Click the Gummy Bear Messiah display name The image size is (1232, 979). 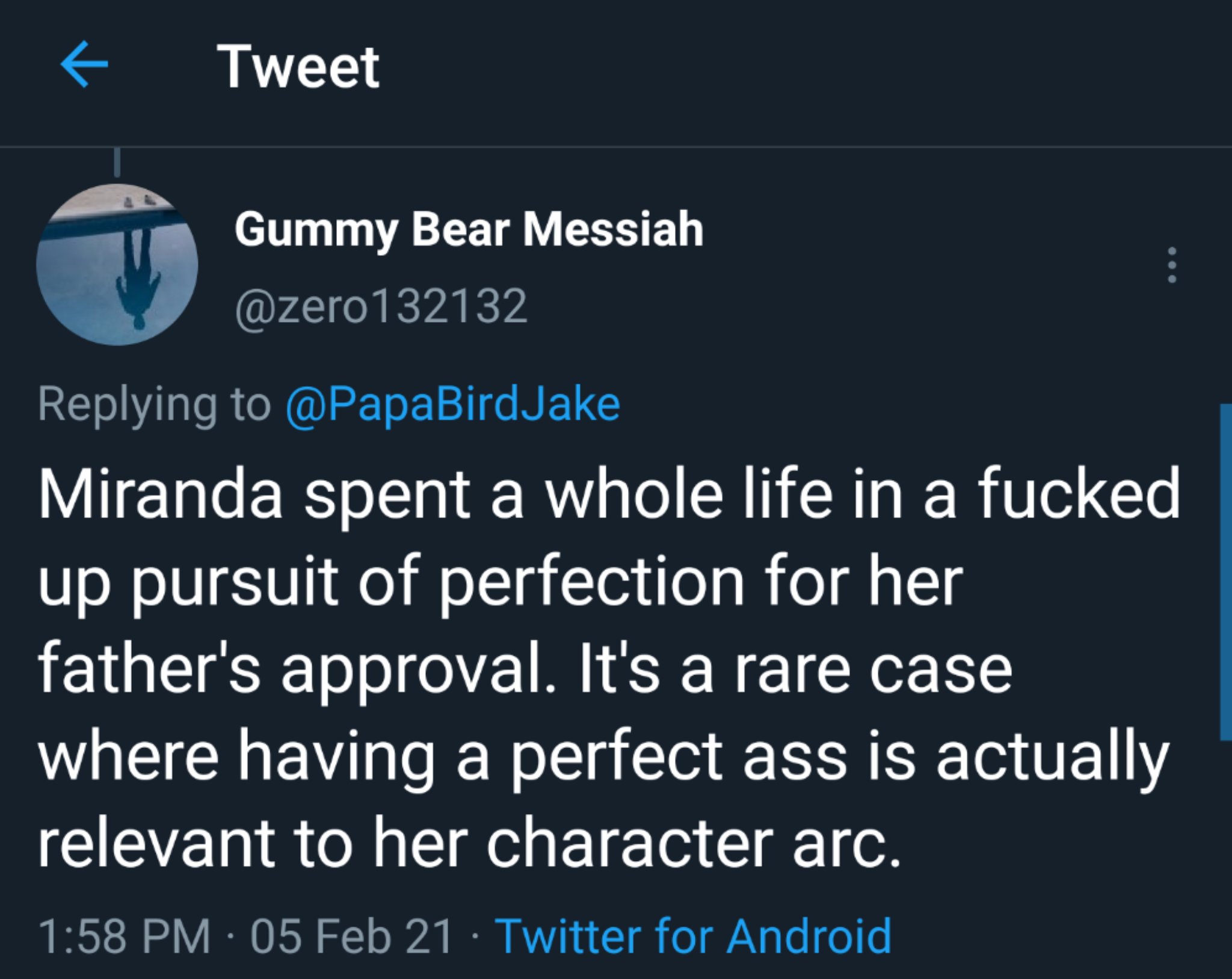[469, 229]
